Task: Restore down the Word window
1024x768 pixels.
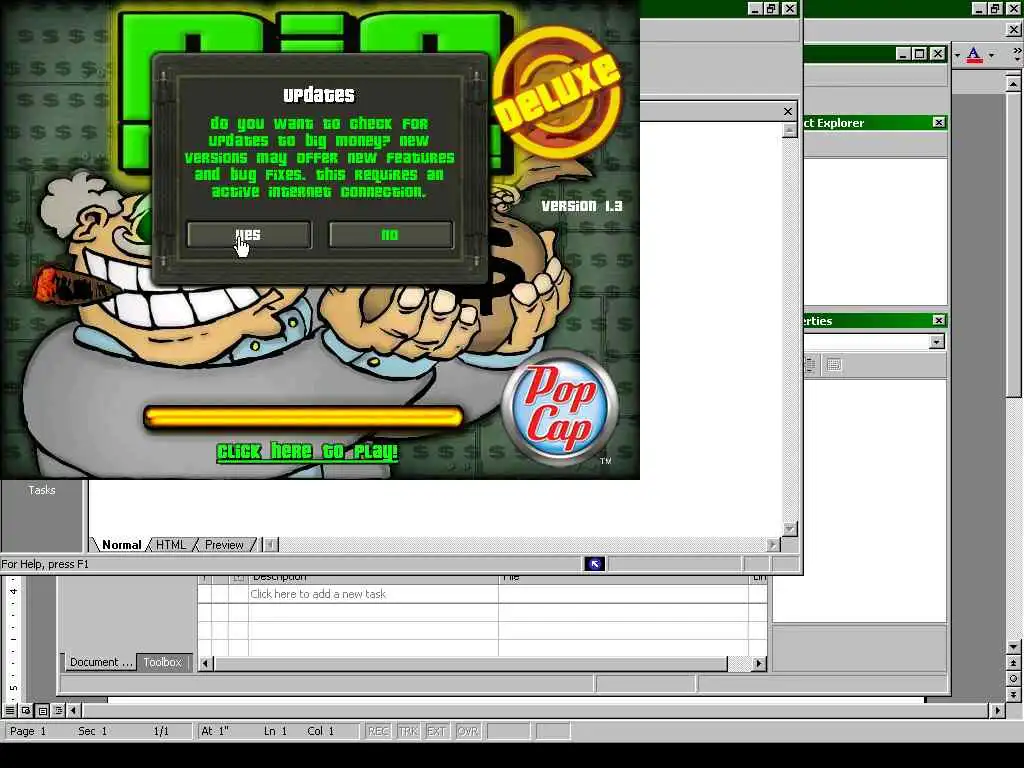Action: (995, 8)
